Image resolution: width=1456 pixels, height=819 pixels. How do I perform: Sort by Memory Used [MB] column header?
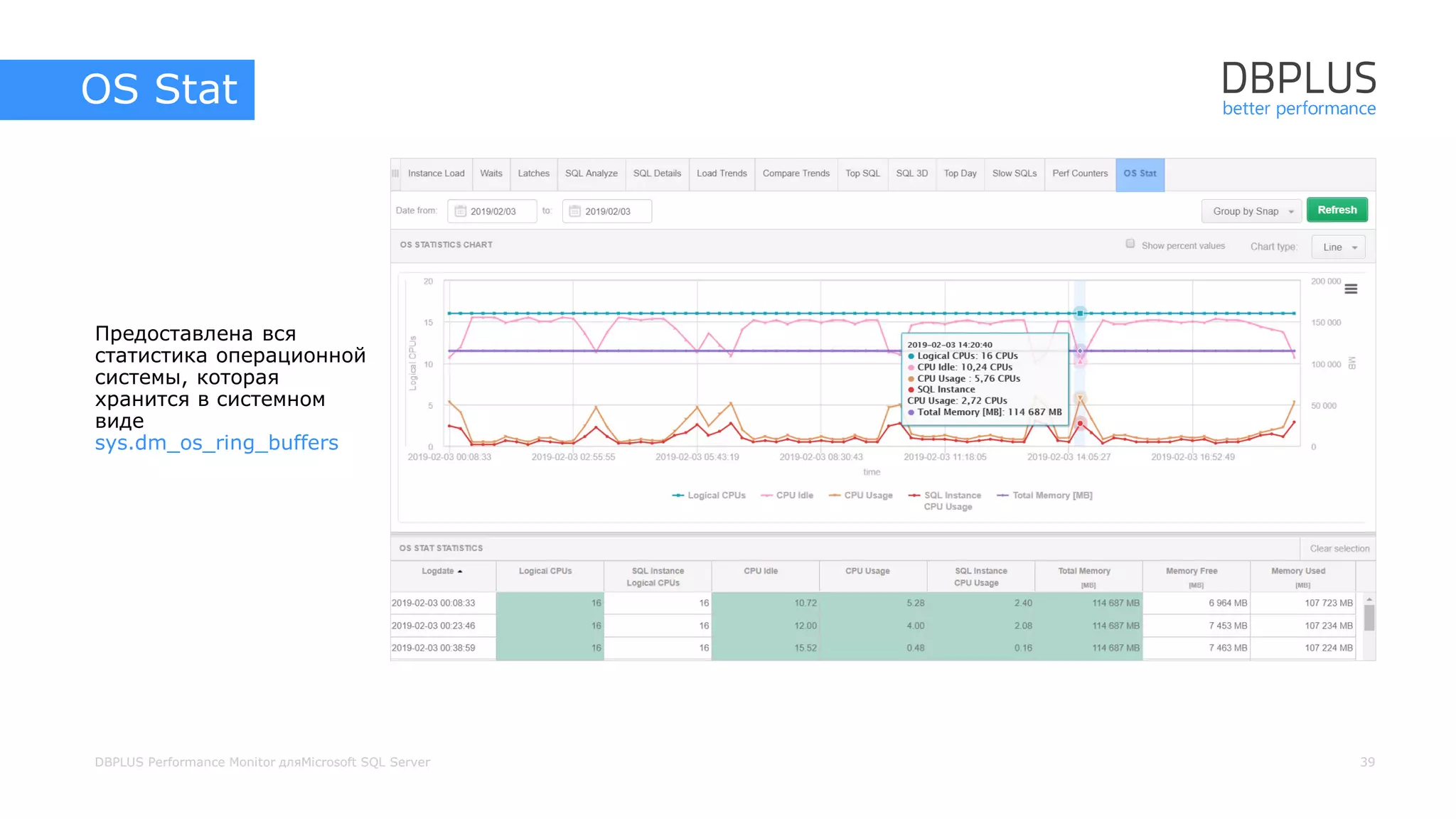click(1302, 577)
